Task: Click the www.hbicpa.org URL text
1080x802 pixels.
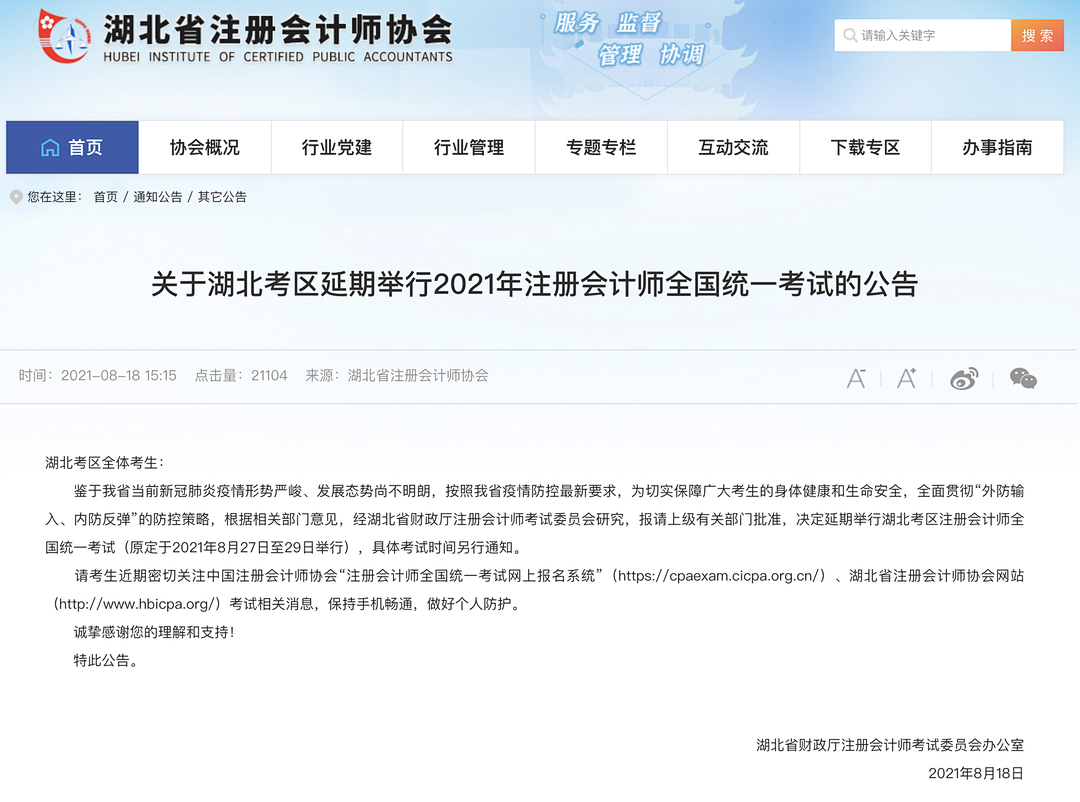Action: (138, 604)
